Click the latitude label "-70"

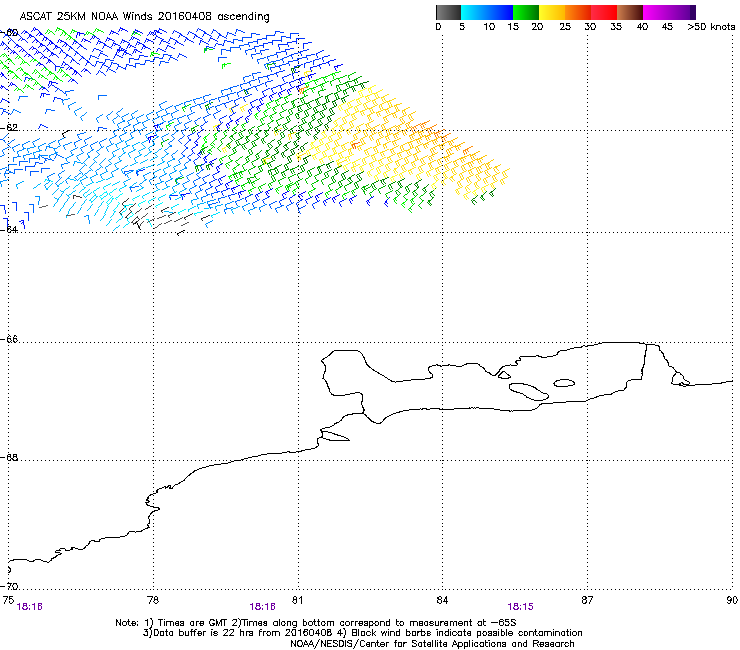coord(9,586)
